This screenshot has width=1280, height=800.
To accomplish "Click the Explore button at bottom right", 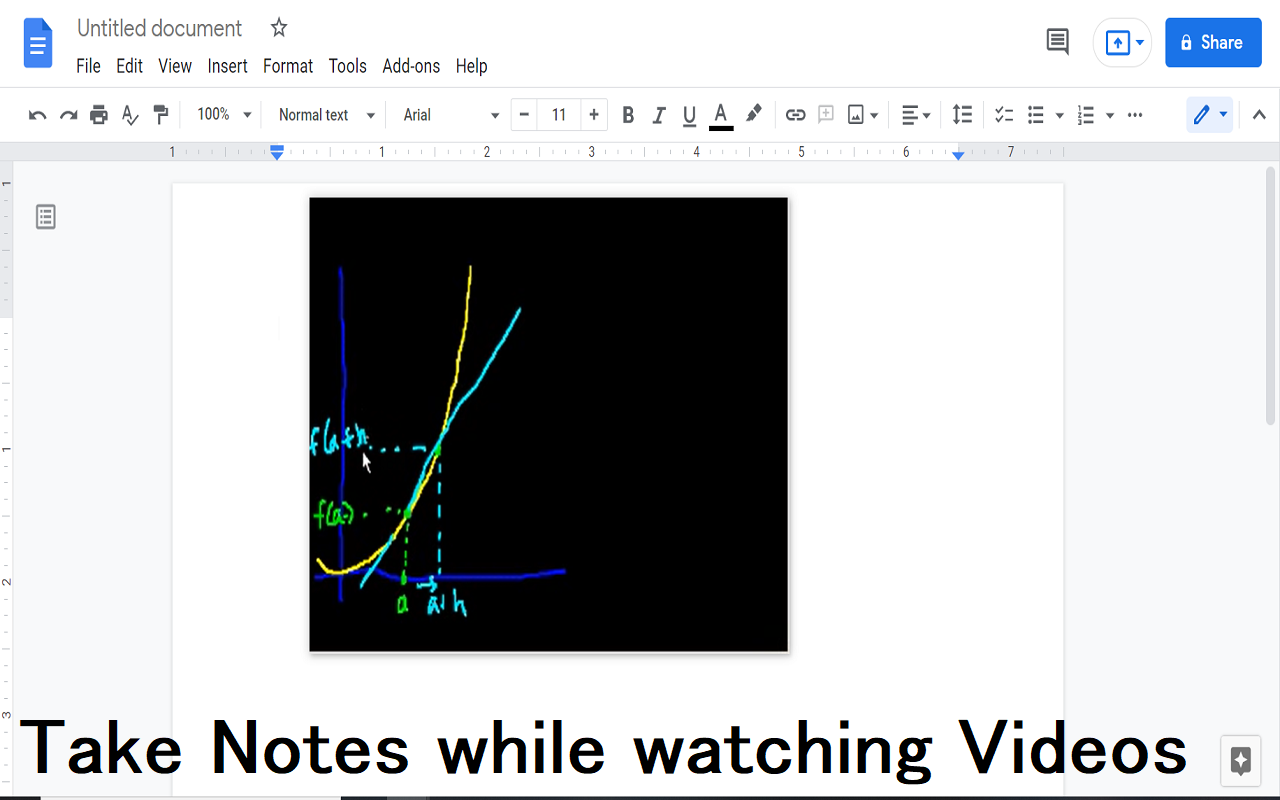I will click(x=1240, y=761).
